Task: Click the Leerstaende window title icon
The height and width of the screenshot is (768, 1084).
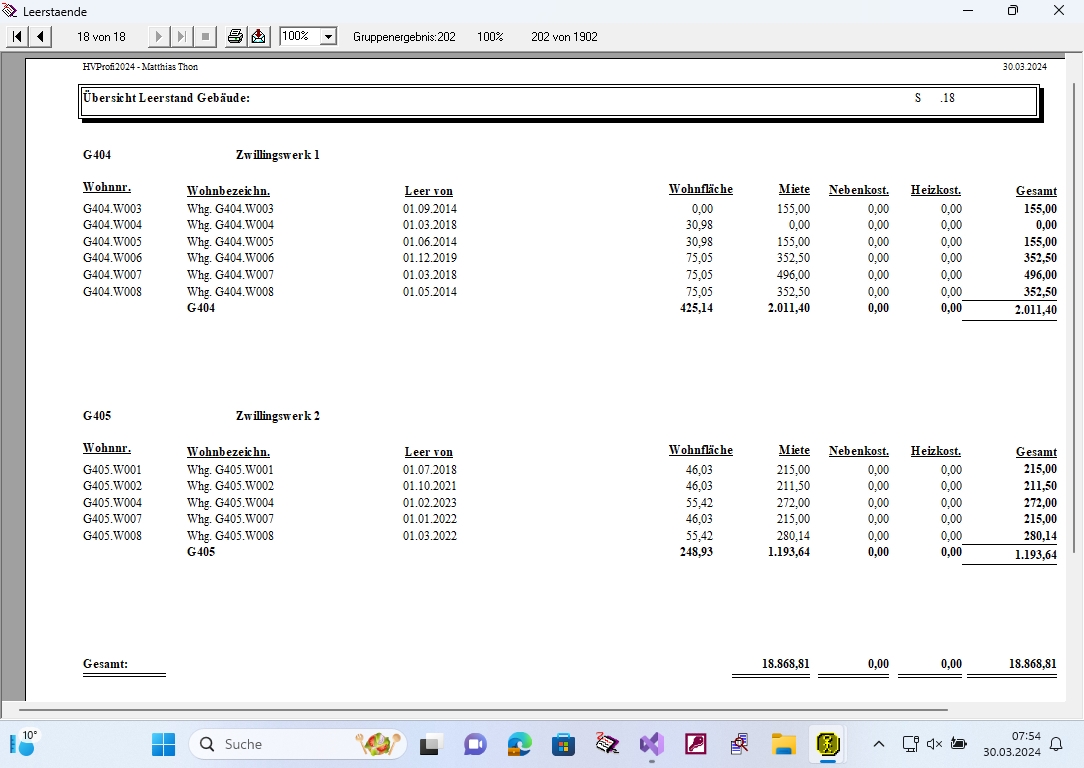Action: pyautogui.click(x=10, y=11)
